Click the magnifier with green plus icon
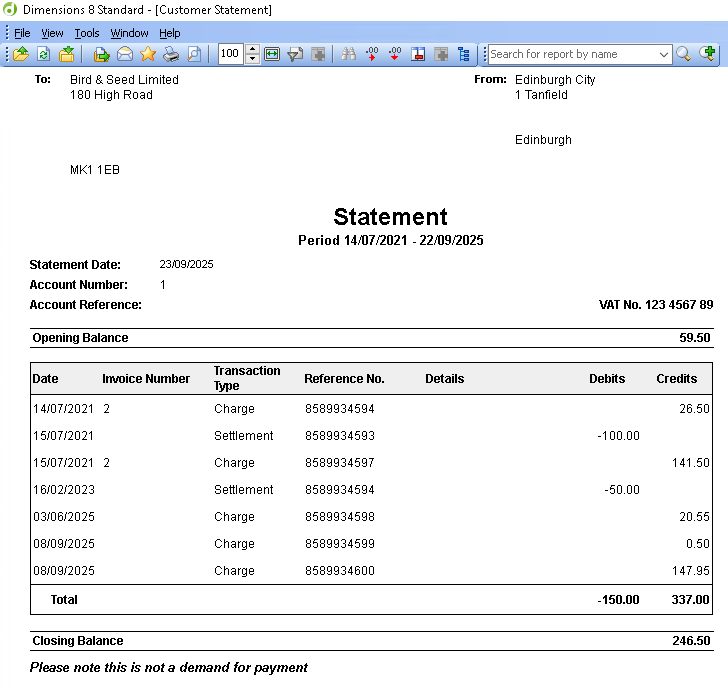 click(708, 54)
